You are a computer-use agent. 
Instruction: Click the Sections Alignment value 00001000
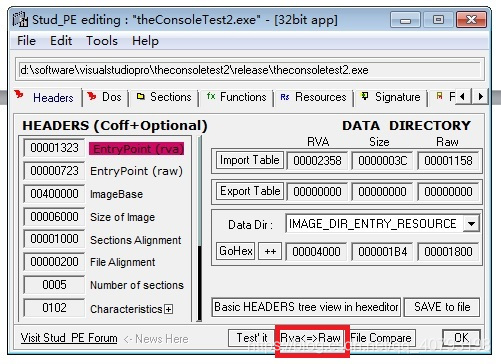[54, 239]
